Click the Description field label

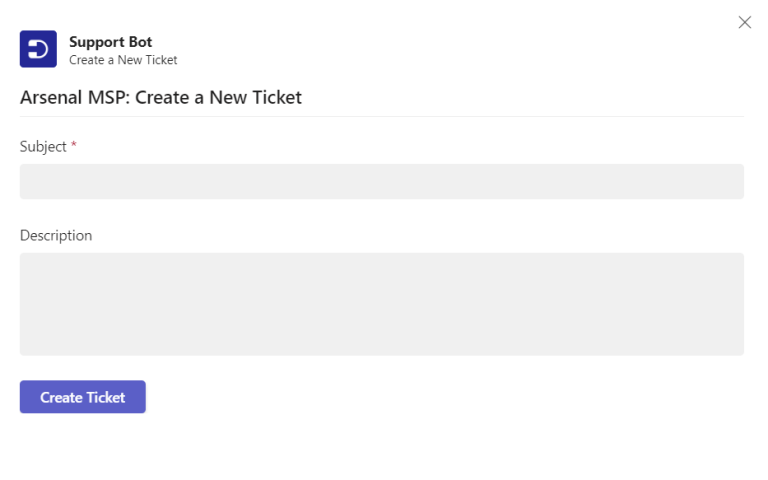pos(56,236)
